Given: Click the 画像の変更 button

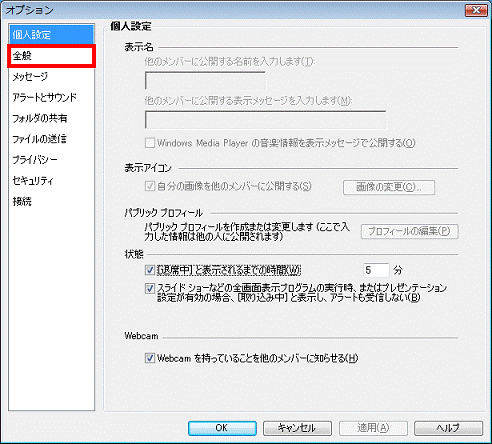Looking at the screenshot, I should click(389, 187).
